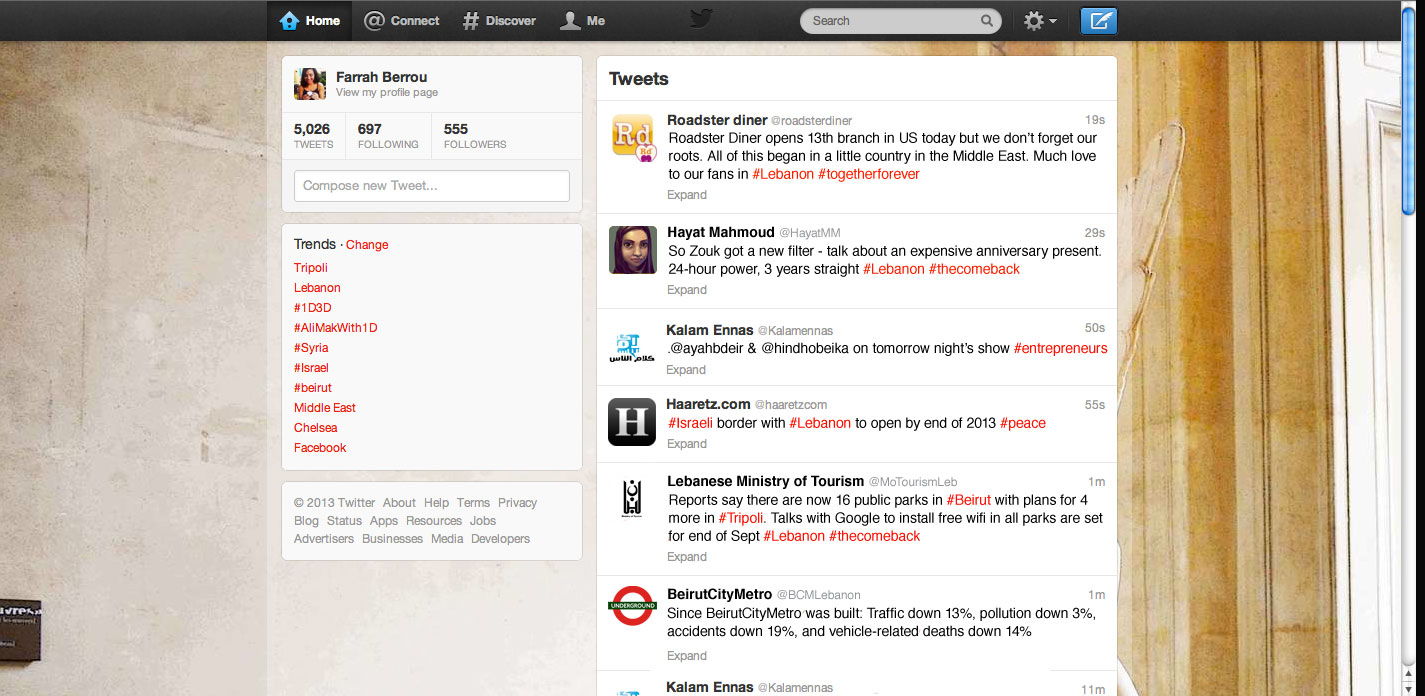Click the Compose new Tweet field
Image resolution: width=1425 pixels, height=696 pixels.
point(431,186)
